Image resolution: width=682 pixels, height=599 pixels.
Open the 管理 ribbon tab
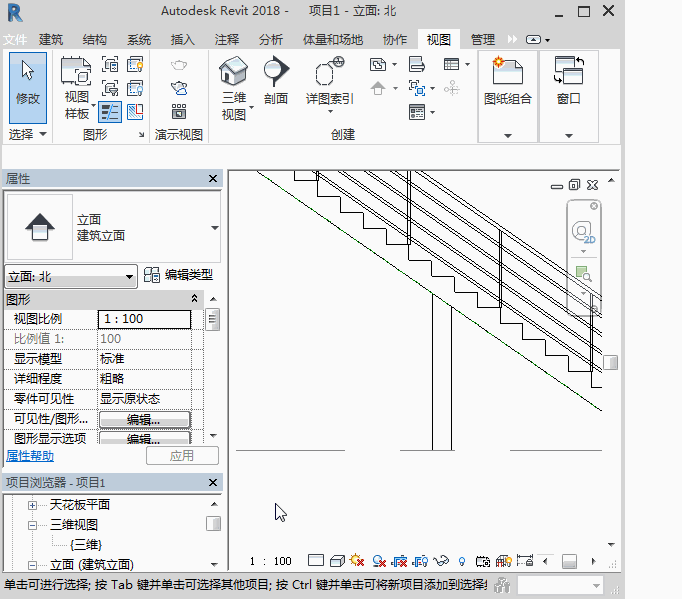(x=482, y=40)
